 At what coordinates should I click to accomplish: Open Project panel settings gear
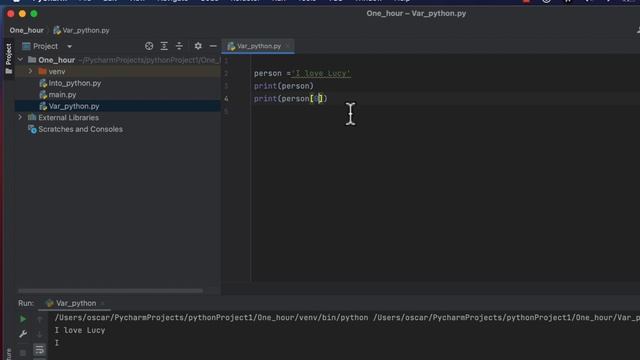[x=198, y=46]
